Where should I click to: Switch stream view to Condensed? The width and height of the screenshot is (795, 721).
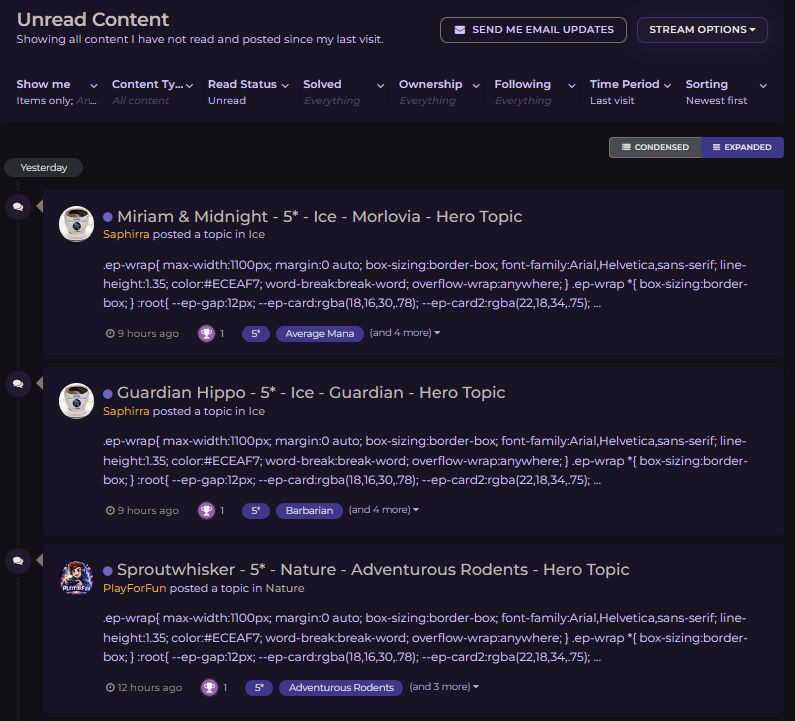pos(655,147)
